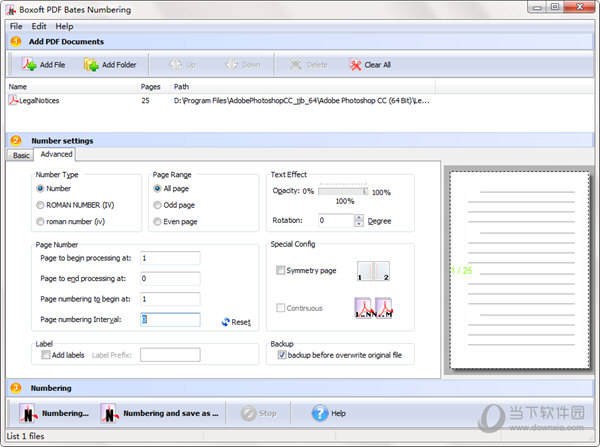Open the Edit menu
The width and height of the screenshot is (600, 447).
tap(39, 26)
